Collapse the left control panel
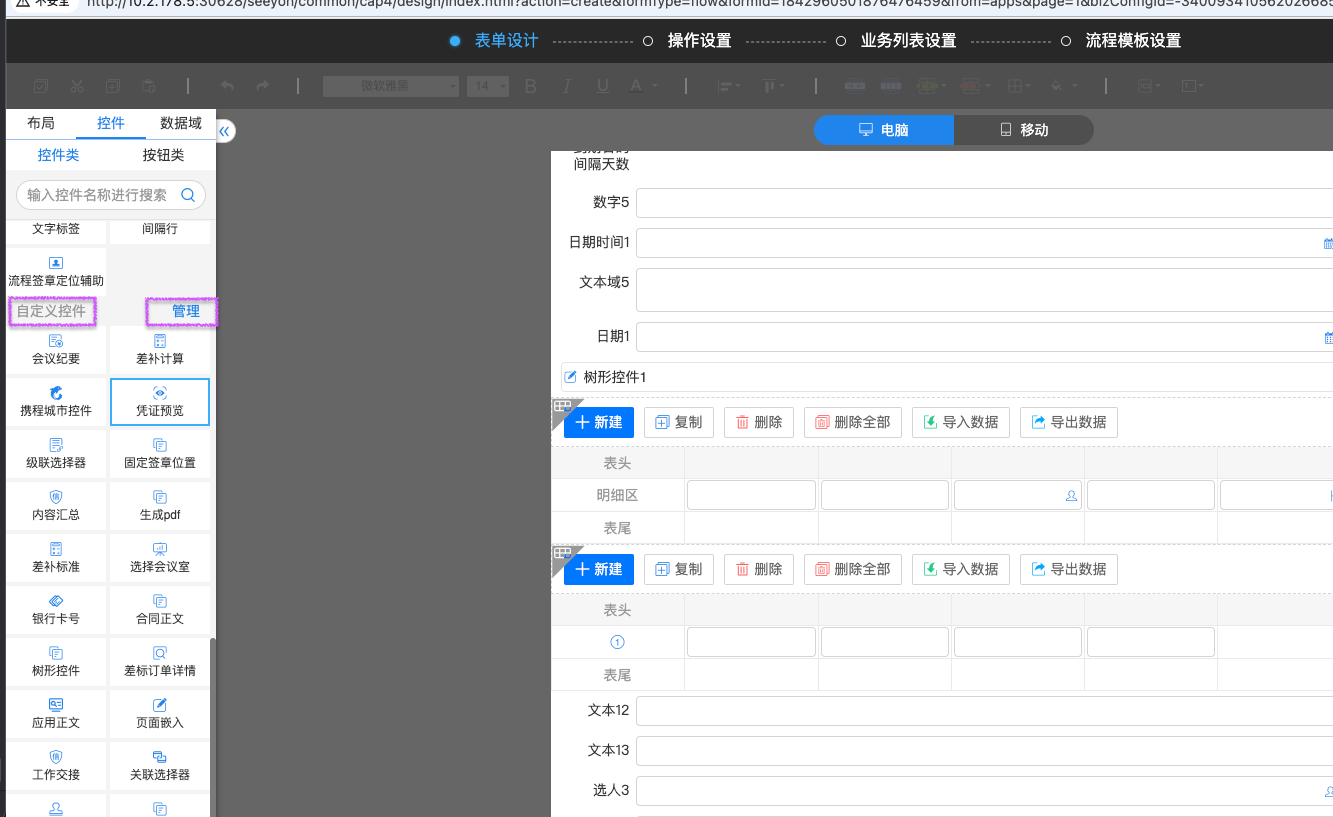 (225, 131)
